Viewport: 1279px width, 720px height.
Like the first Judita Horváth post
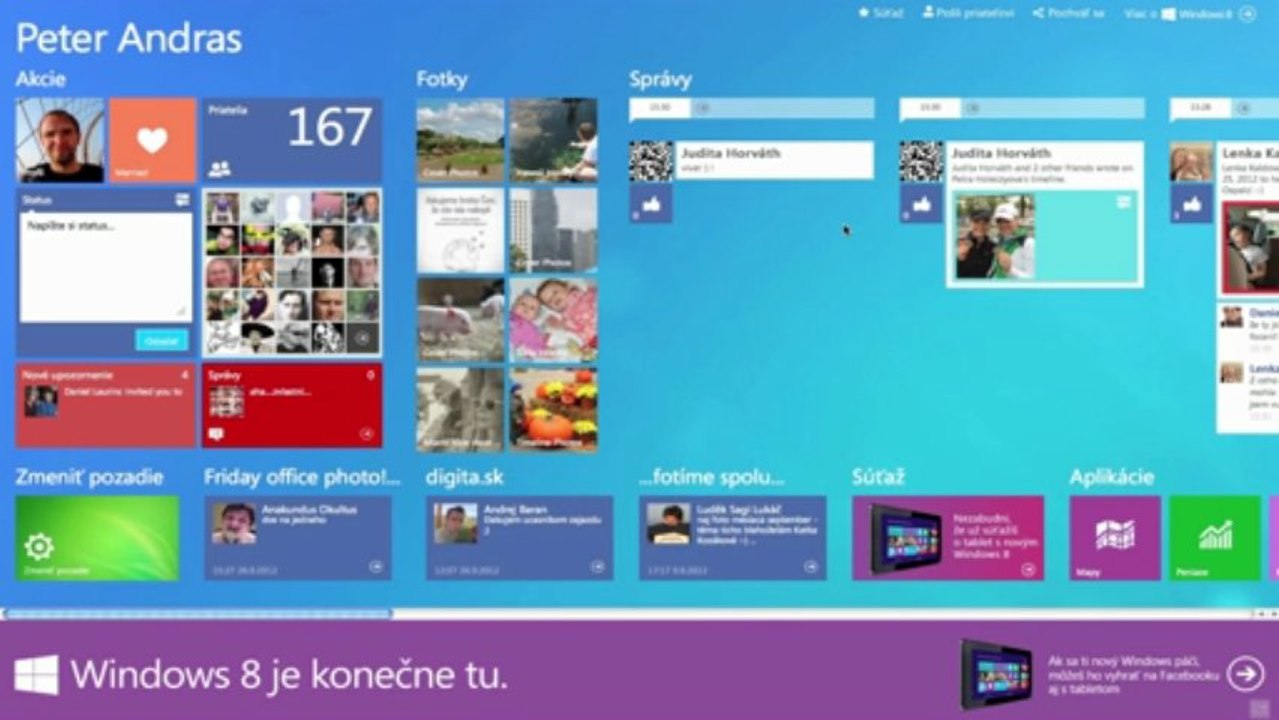[x=650, y=203]
